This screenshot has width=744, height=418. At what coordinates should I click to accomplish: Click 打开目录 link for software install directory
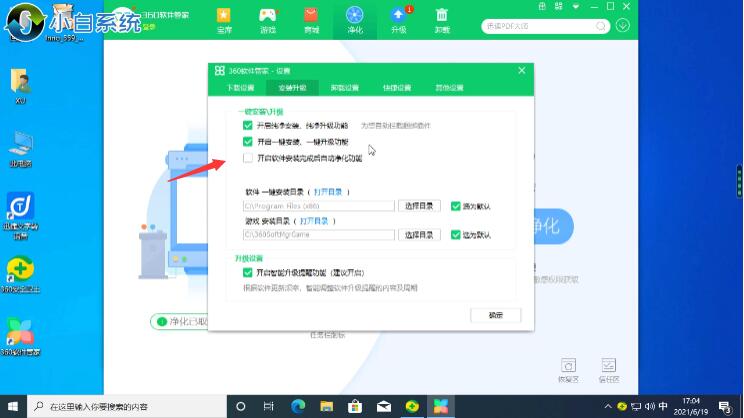pos(328,192)
